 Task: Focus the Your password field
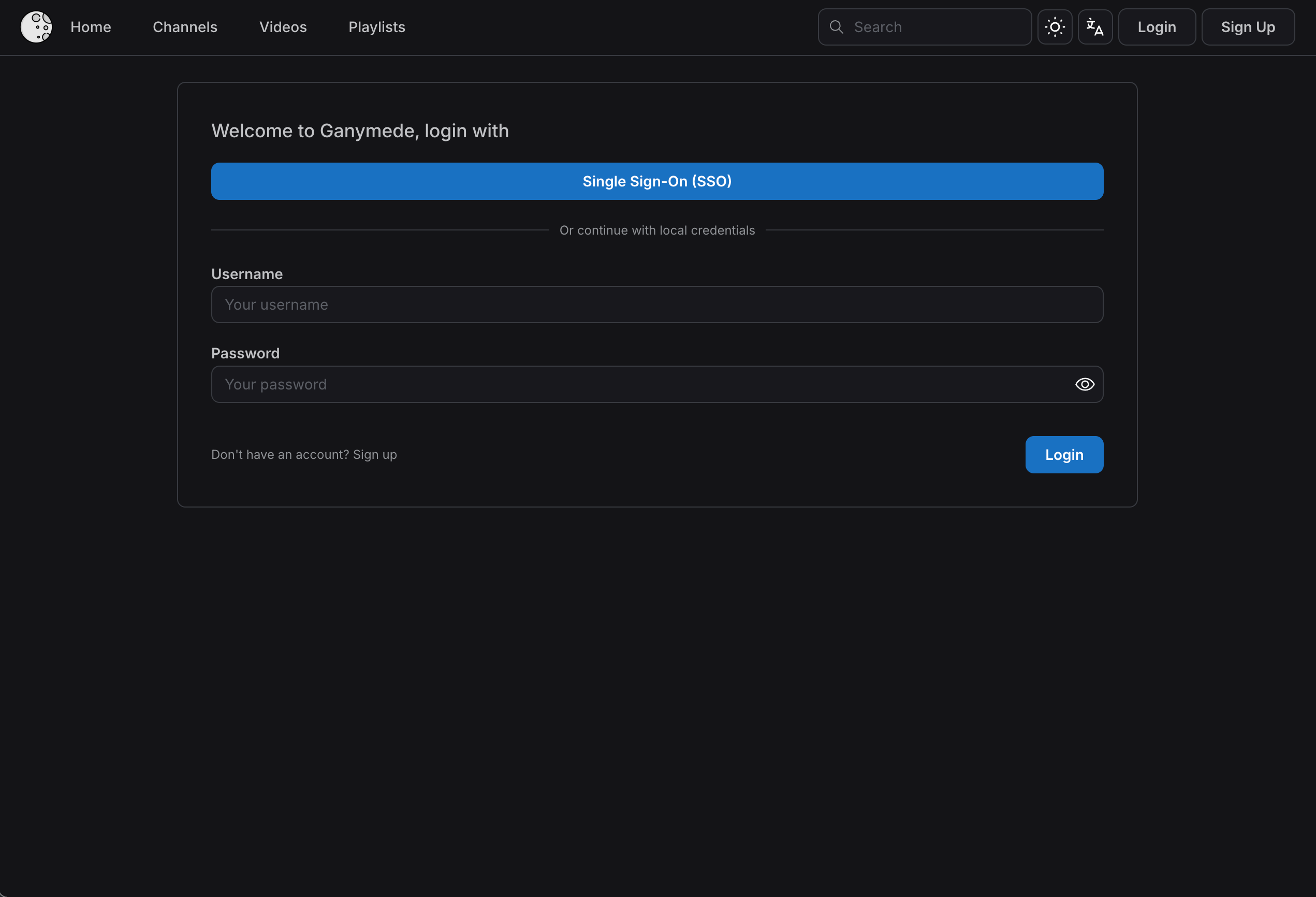tap(657, 384)
